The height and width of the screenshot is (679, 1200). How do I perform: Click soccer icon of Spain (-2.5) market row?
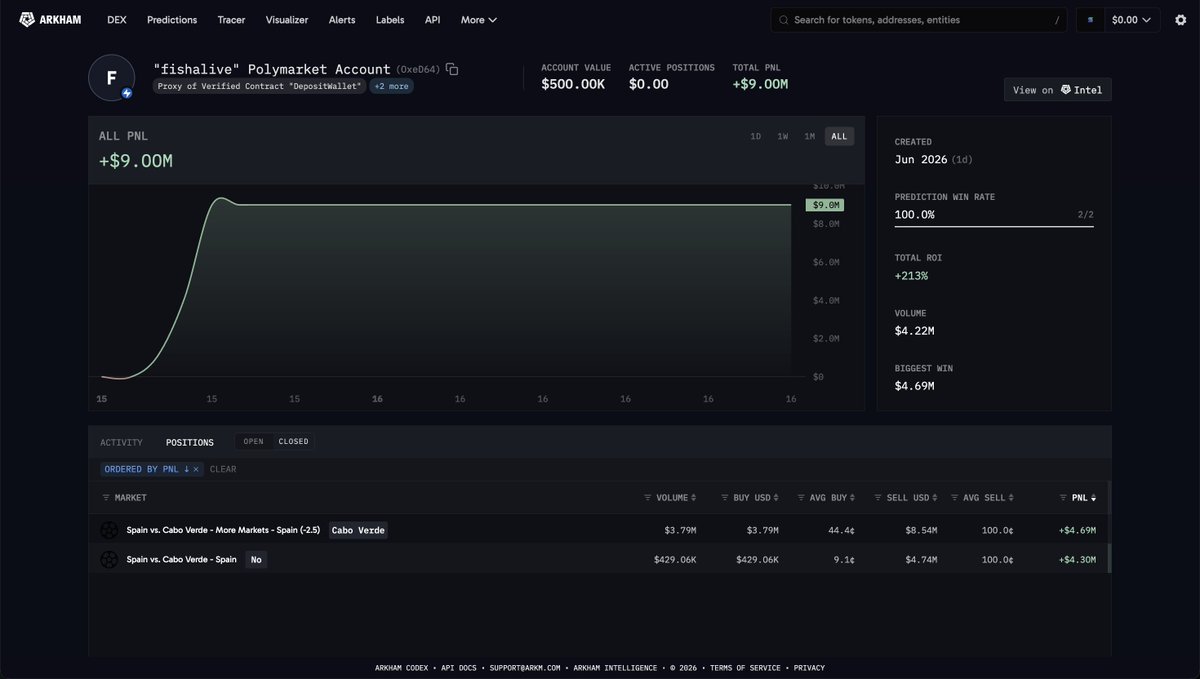(109, 530)
